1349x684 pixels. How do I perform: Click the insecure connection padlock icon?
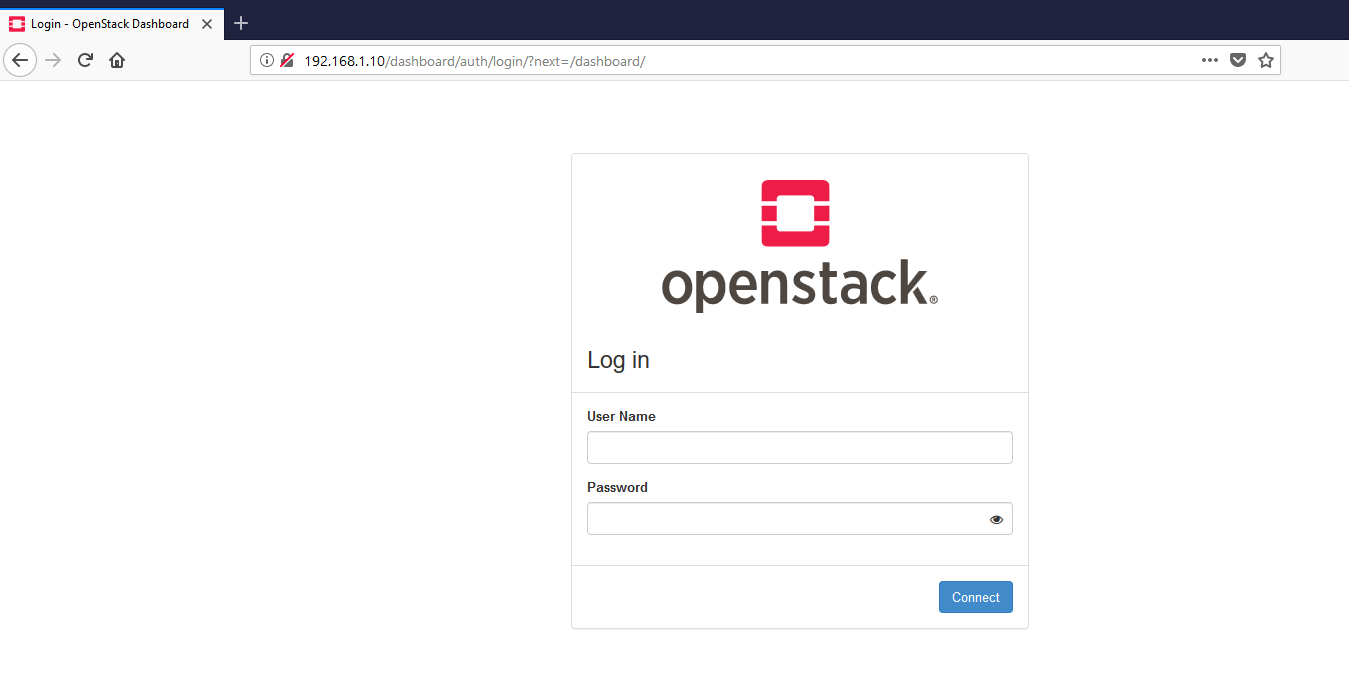click(x=287, y=60)
